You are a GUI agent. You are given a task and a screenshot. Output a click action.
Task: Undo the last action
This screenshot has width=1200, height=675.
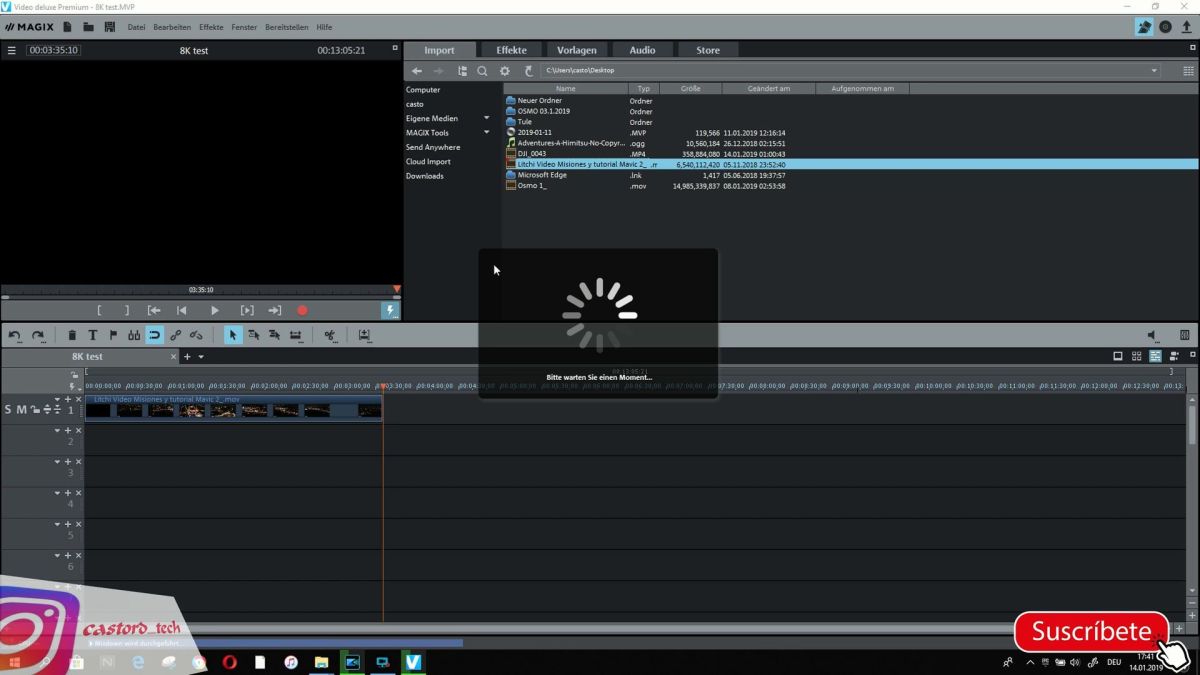tap(14, 335)
